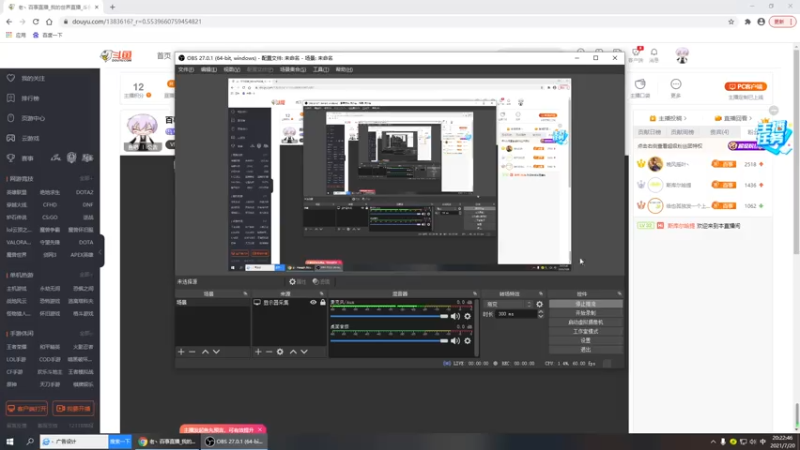The image size is (800, 450).
Task: Open OBS 帮助 Help menu
Action: [x=344, y=69]
